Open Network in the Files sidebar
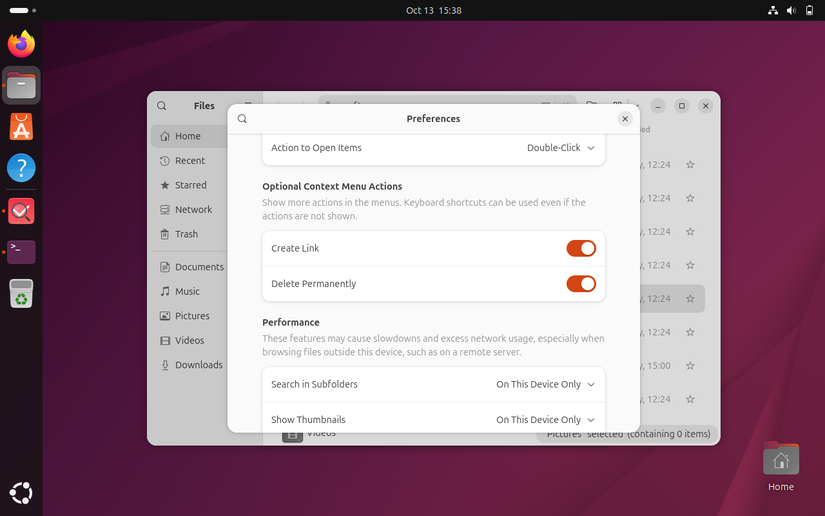The height and width of the screenshot is (516, 825). 190,209
